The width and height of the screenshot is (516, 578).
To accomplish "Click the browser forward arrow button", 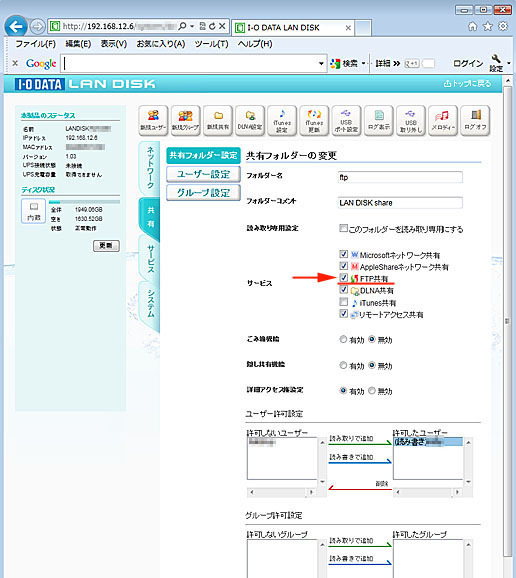I will [x=37, y=27].
